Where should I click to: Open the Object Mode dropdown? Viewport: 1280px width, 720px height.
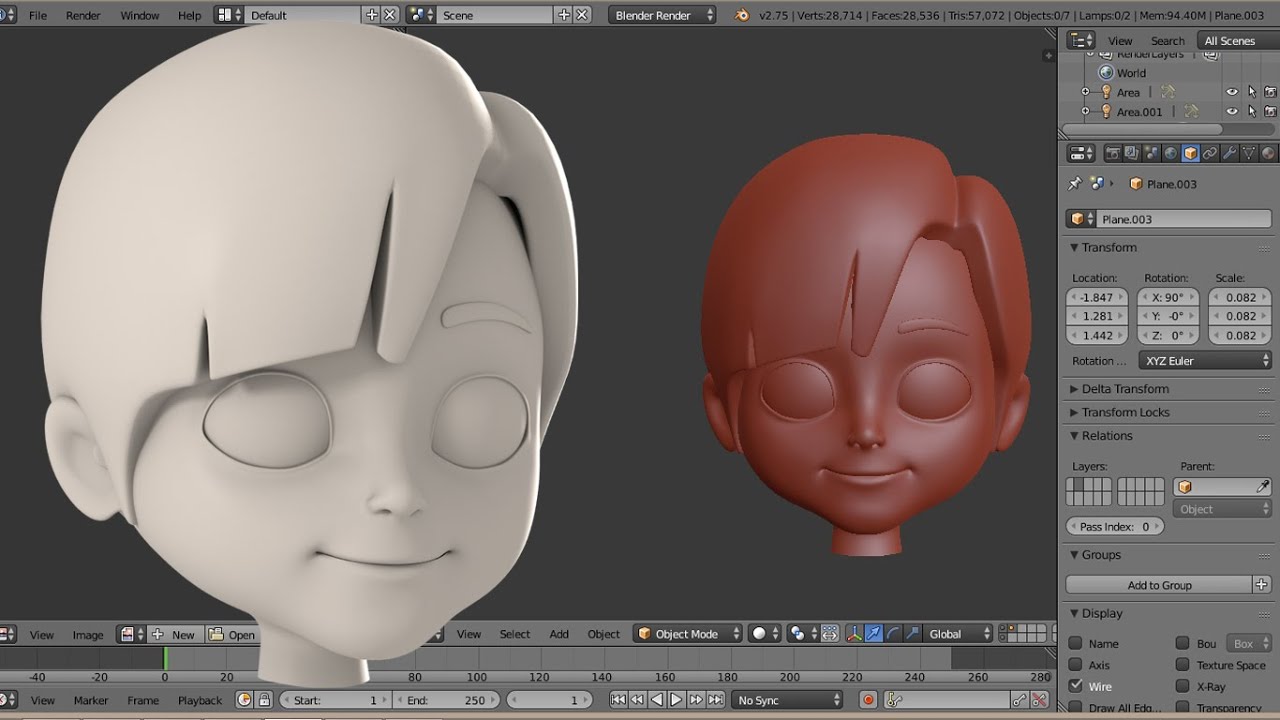pyautogui.click(x=688, y=633)
